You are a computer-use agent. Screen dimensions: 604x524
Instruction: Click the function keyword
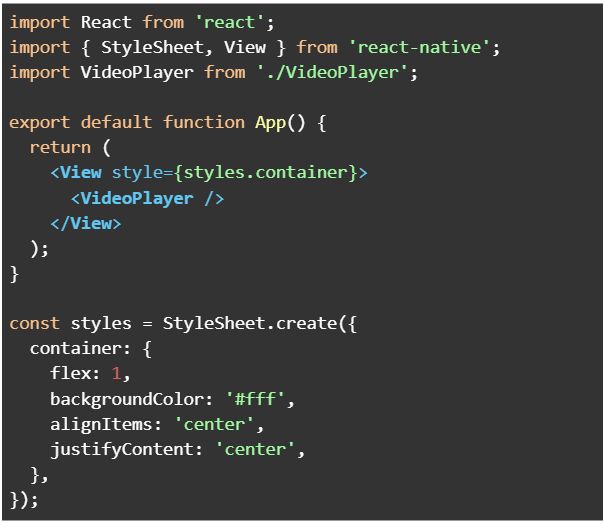click(x=203, y=123)
